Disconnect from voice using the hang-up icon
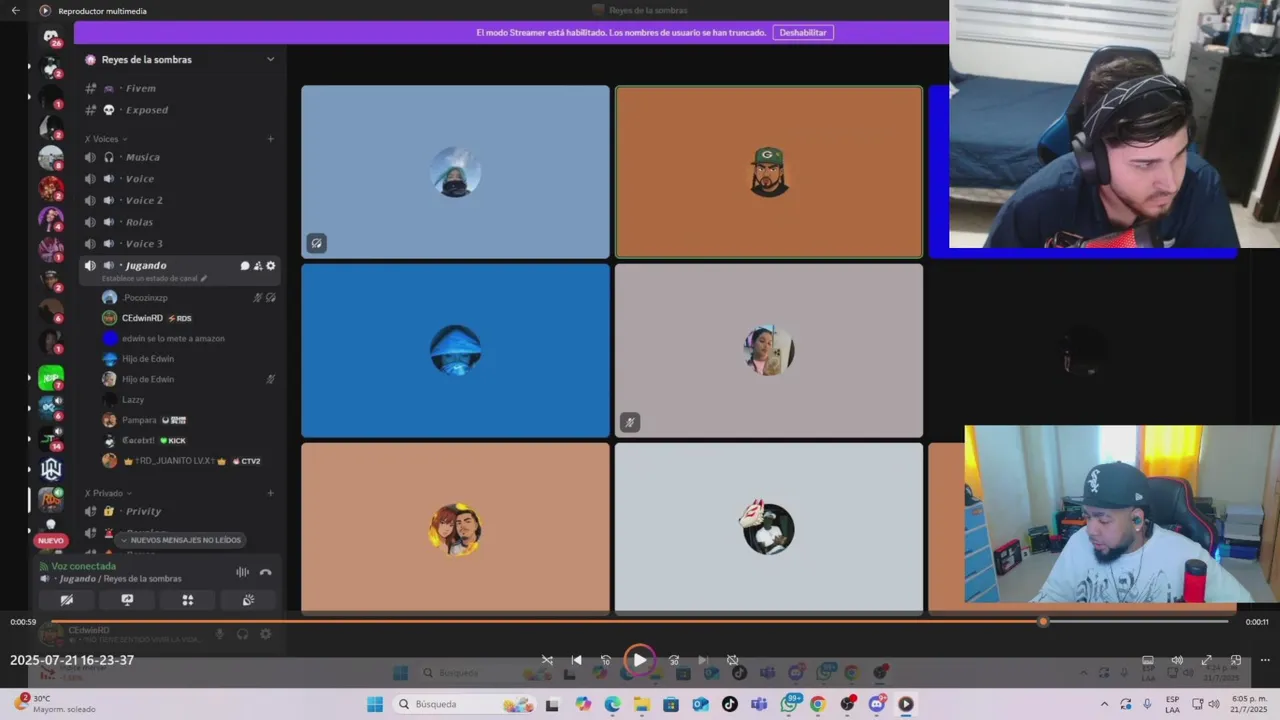Image resolution: width=1280 pixels, height=720 pixels. click(x=265, y=572)
